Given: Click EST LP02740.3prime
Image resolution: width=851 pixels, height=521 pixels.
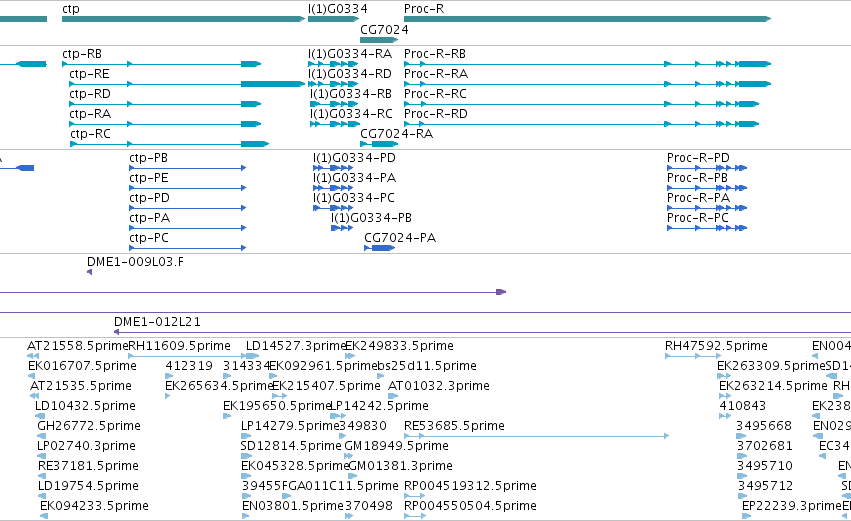Looking at the screenshot, I should point(41,457).
